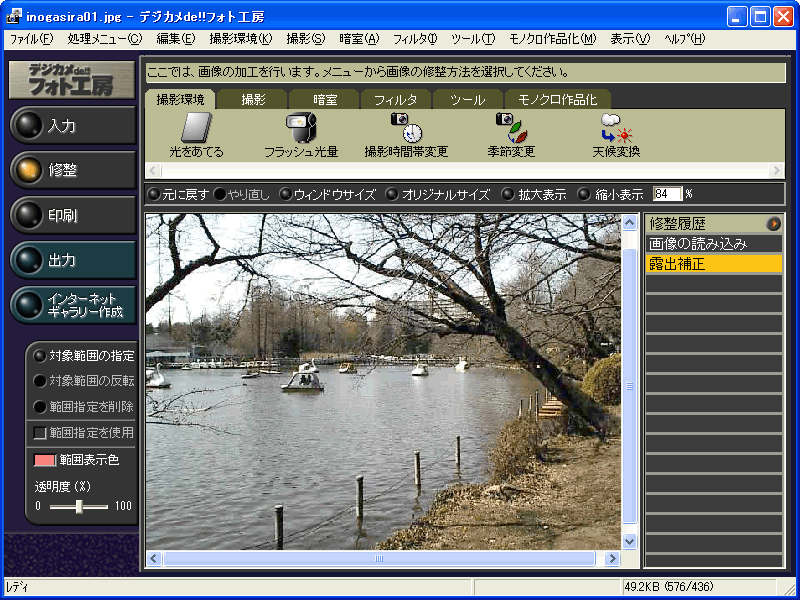Open the 編集(E) menu
Image resolution: width=800 pixels, height=600 pixels.
(x=176, y=39)
